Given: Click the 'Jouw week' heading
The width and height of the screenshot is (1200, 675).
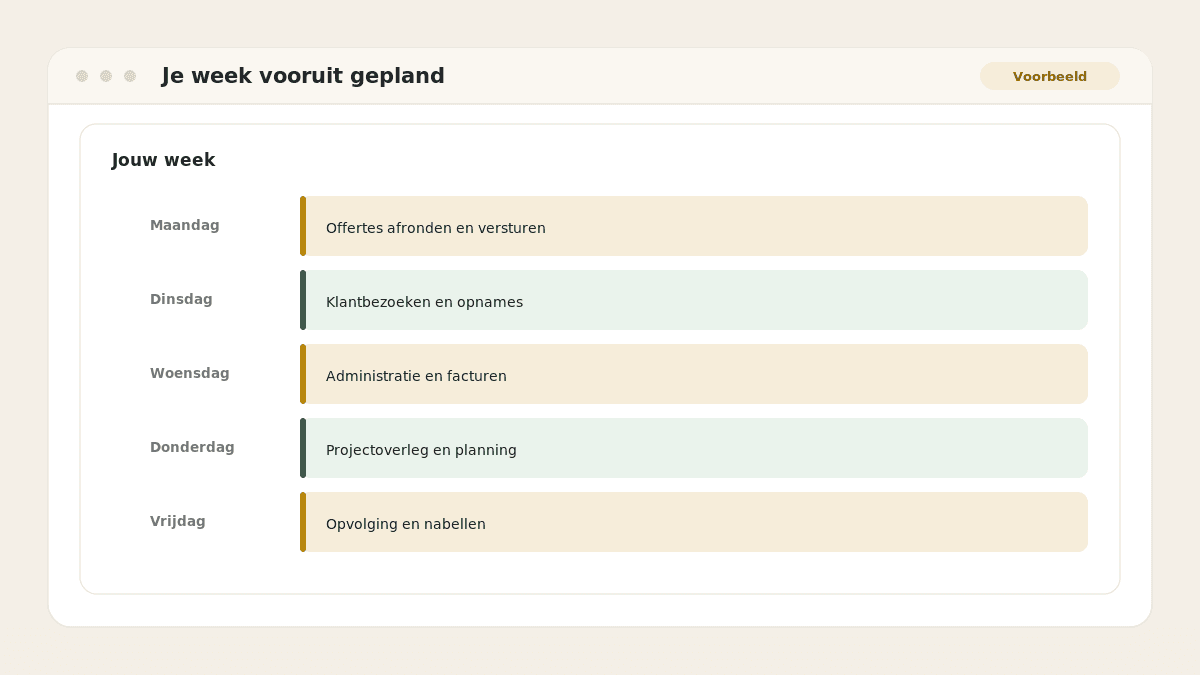Looking at the screenshot, I should click(164, 160).
